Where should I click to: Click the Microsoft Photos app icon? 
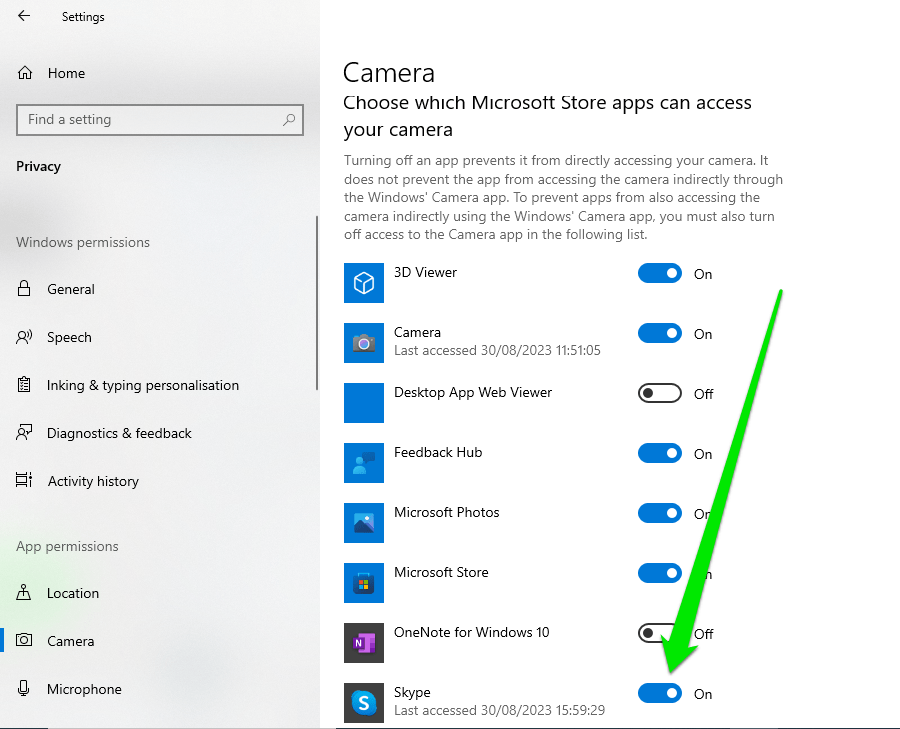(364, 523)
